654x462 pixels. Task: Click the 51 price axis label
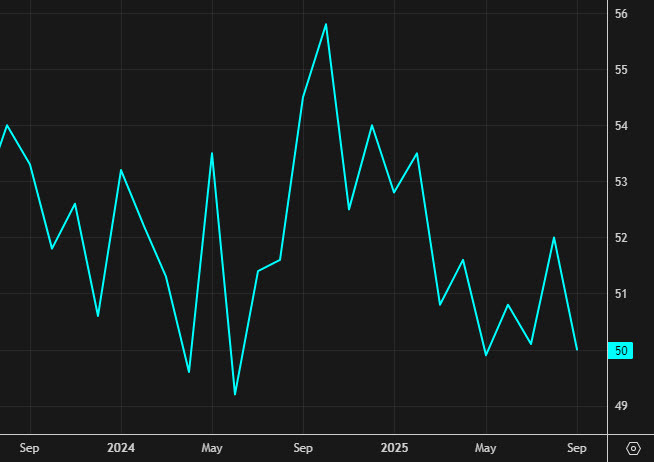621,294
